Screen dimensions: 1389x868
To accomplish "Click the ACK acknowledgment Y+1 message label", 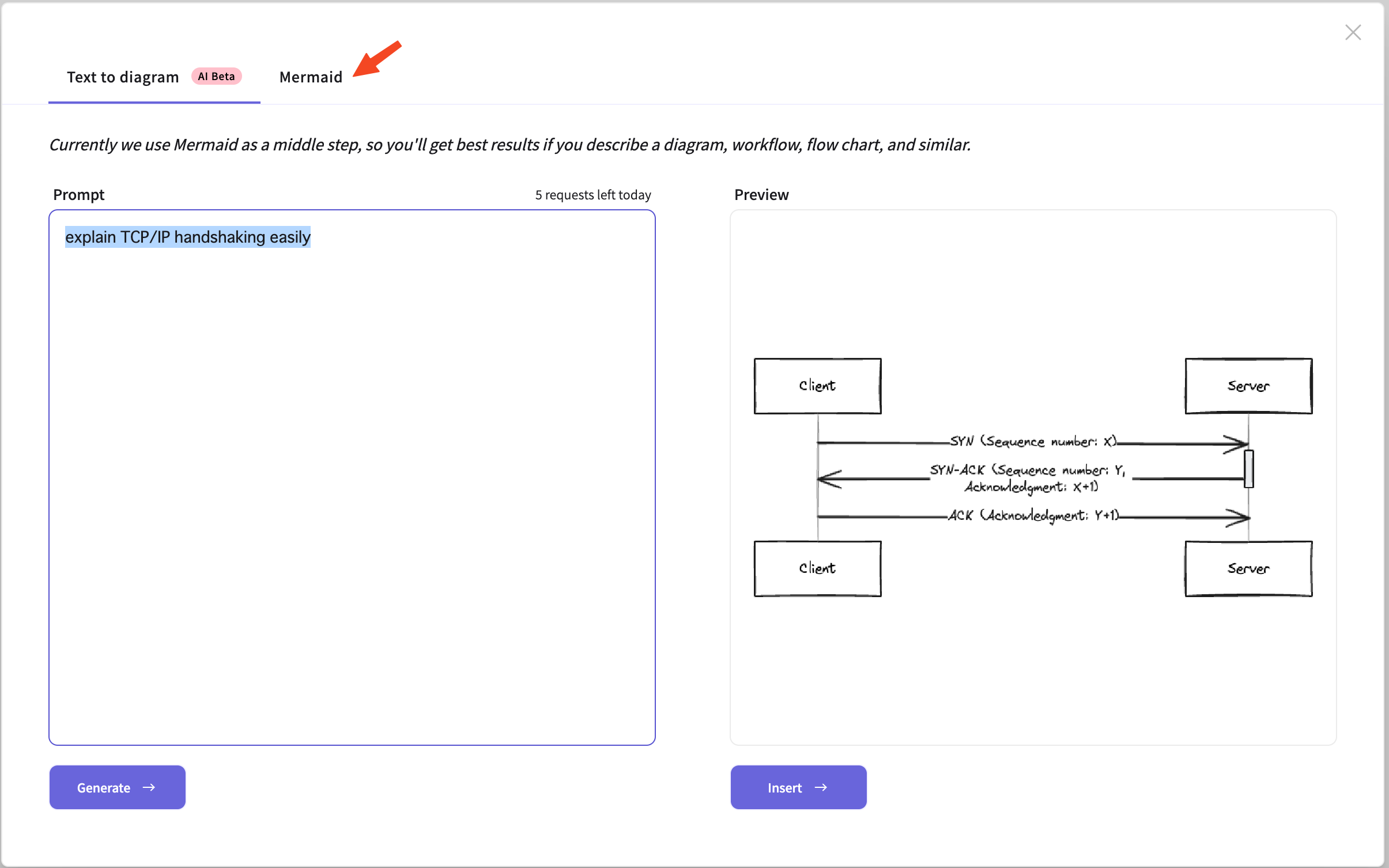I will [1033, 515].
